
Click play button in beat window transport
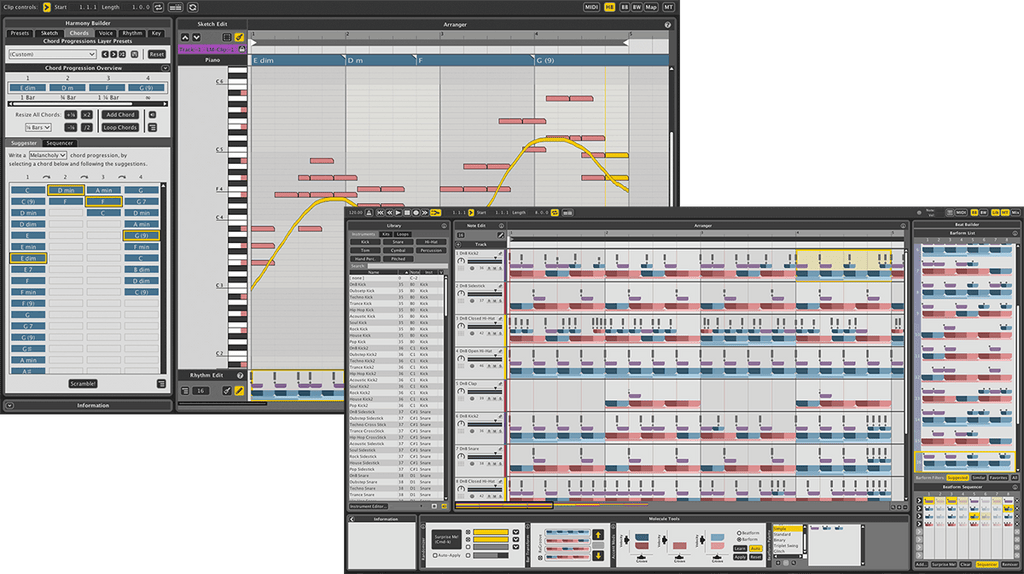pos(398,213)
